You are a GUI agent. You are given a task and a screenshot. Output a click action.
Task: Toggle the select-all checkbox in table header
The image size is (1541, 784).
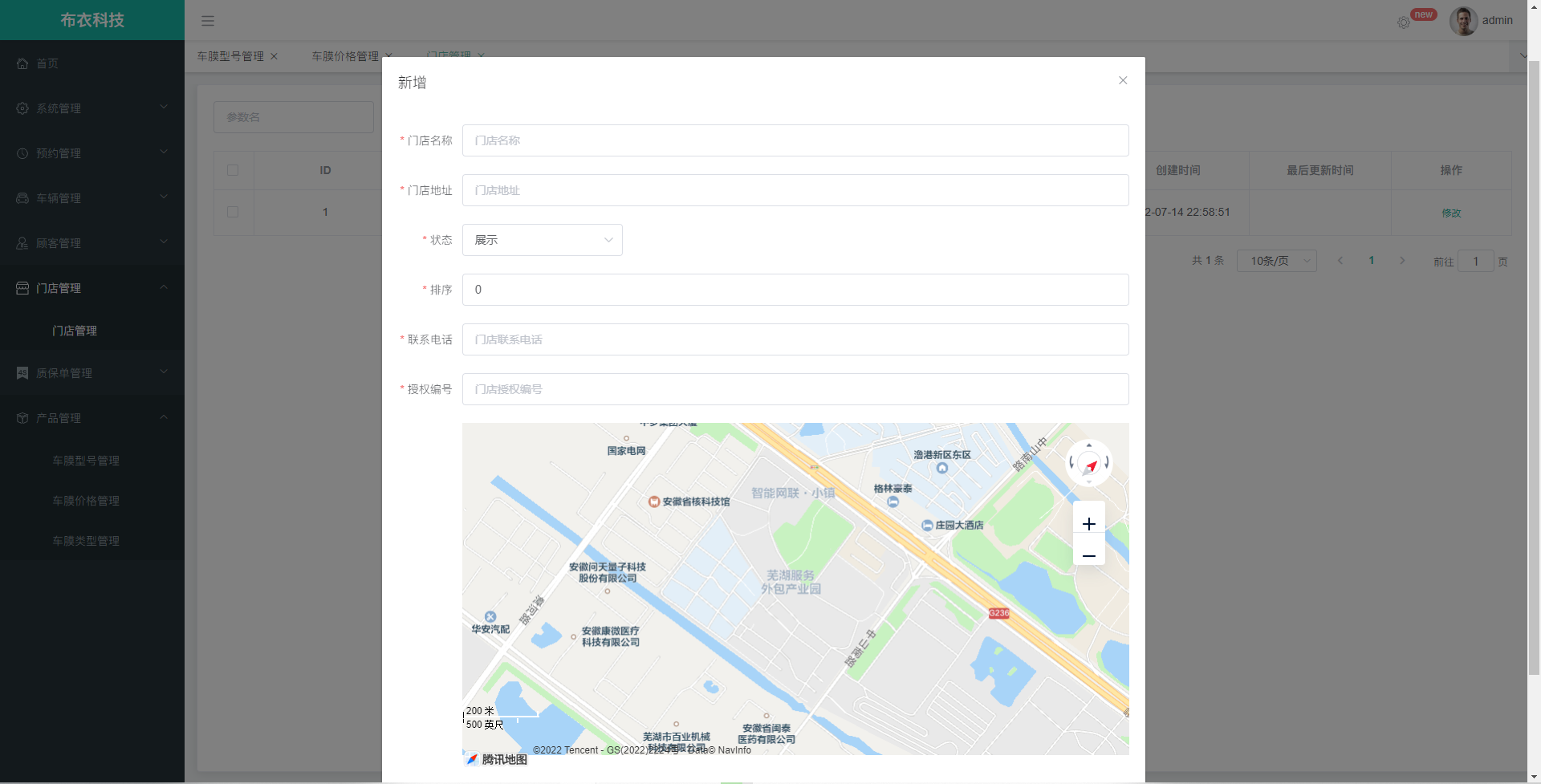click(233, 170)
